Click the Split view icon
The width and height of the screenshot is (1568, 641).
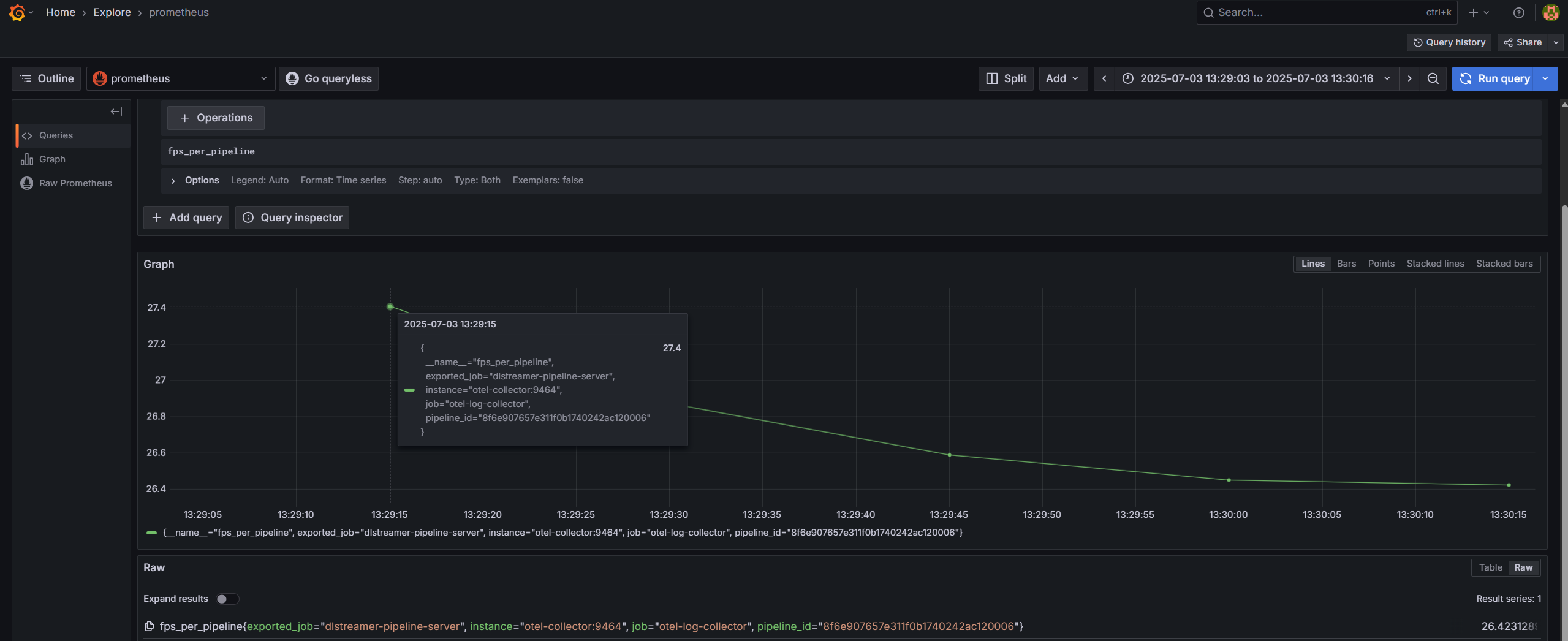click(1005, 78)
